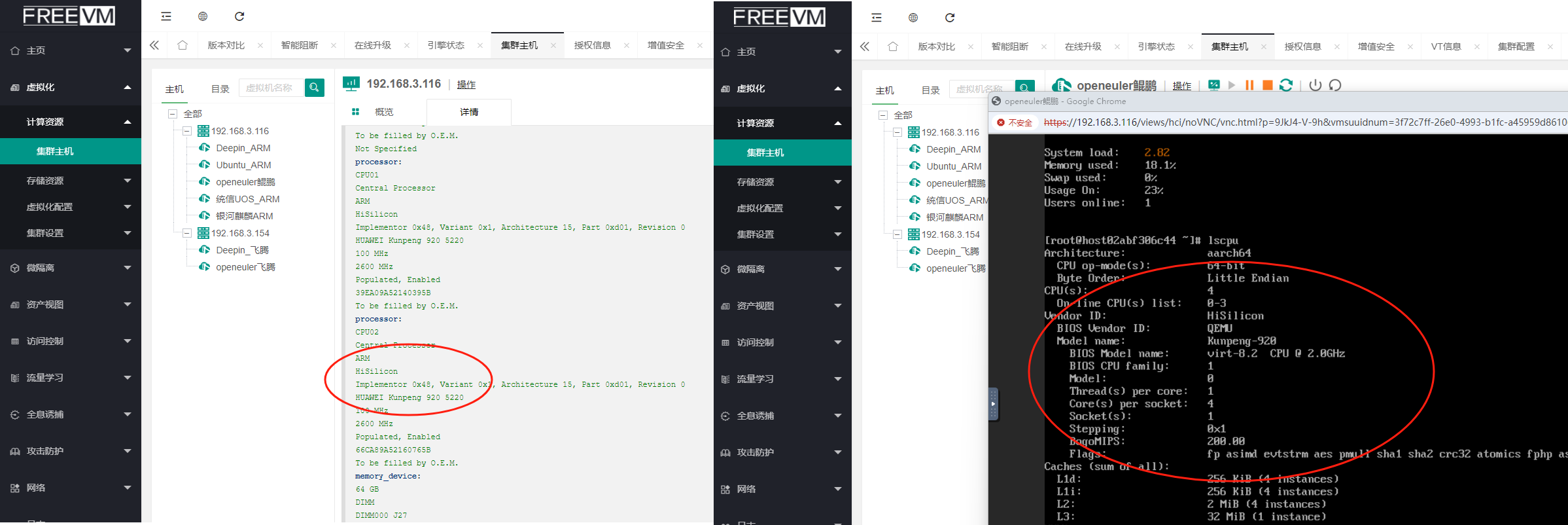Collapse the 192.168.3.116 host node in right window
Image resolution: width=1568 pixels, height=525 pixels.
897,132
